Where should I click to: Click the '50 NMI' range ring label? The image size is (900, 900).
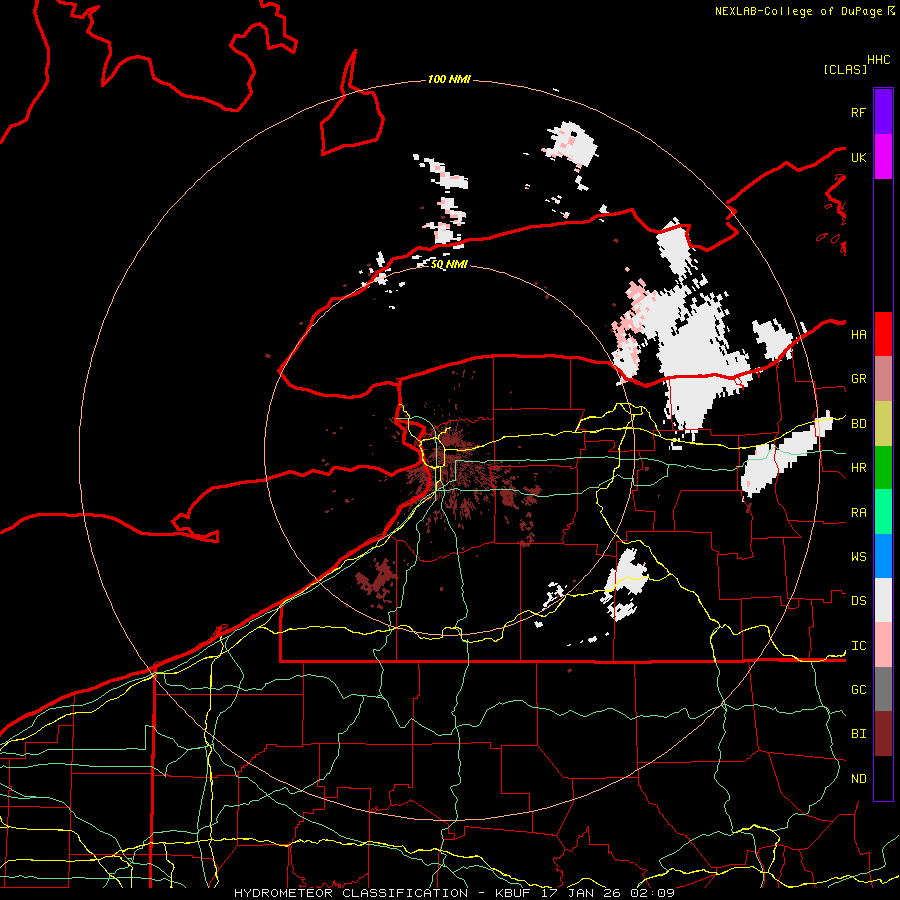click(x=449, y=265)
